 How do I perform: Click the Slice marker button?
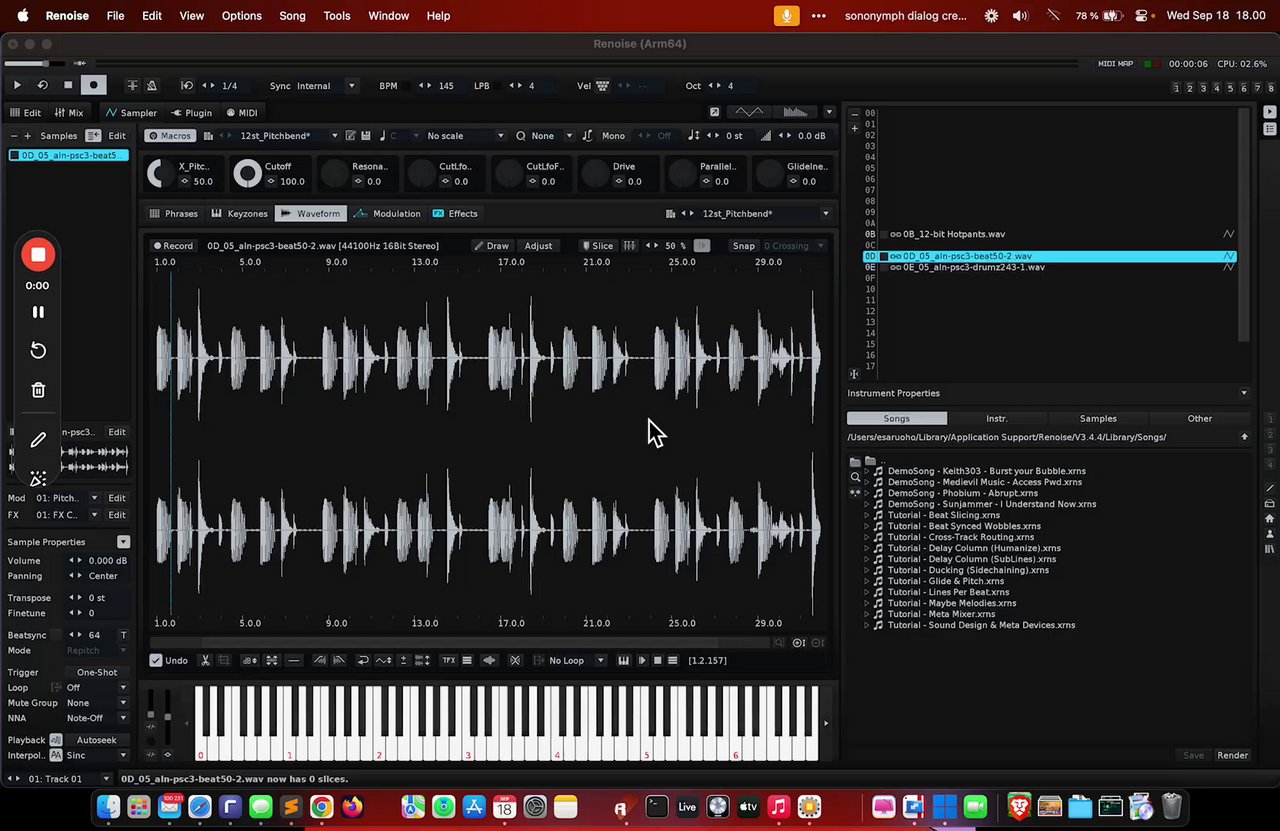pyautogui.click(x=597, y=246)
